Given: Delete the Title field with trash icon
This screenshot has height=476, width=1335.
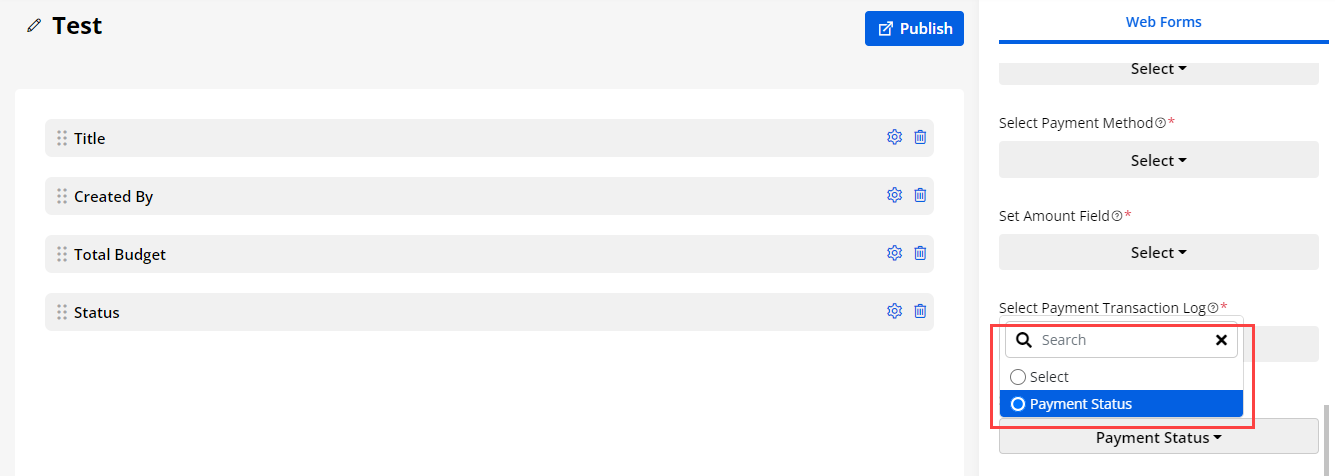Looking at the screenshot, I should pos(920,138).
